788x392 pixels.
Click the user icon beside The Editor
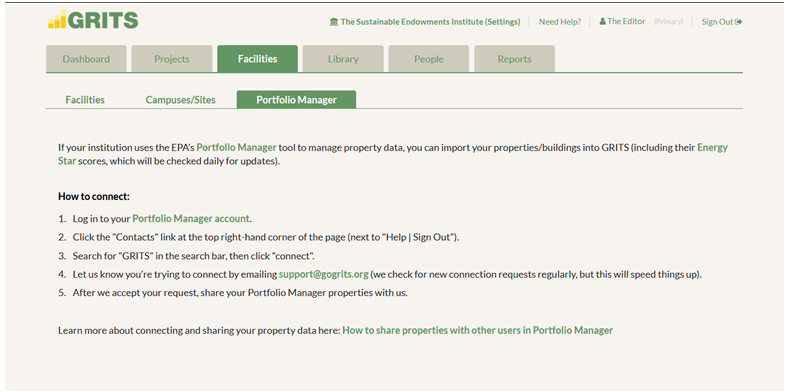click(x=603, y=22)
